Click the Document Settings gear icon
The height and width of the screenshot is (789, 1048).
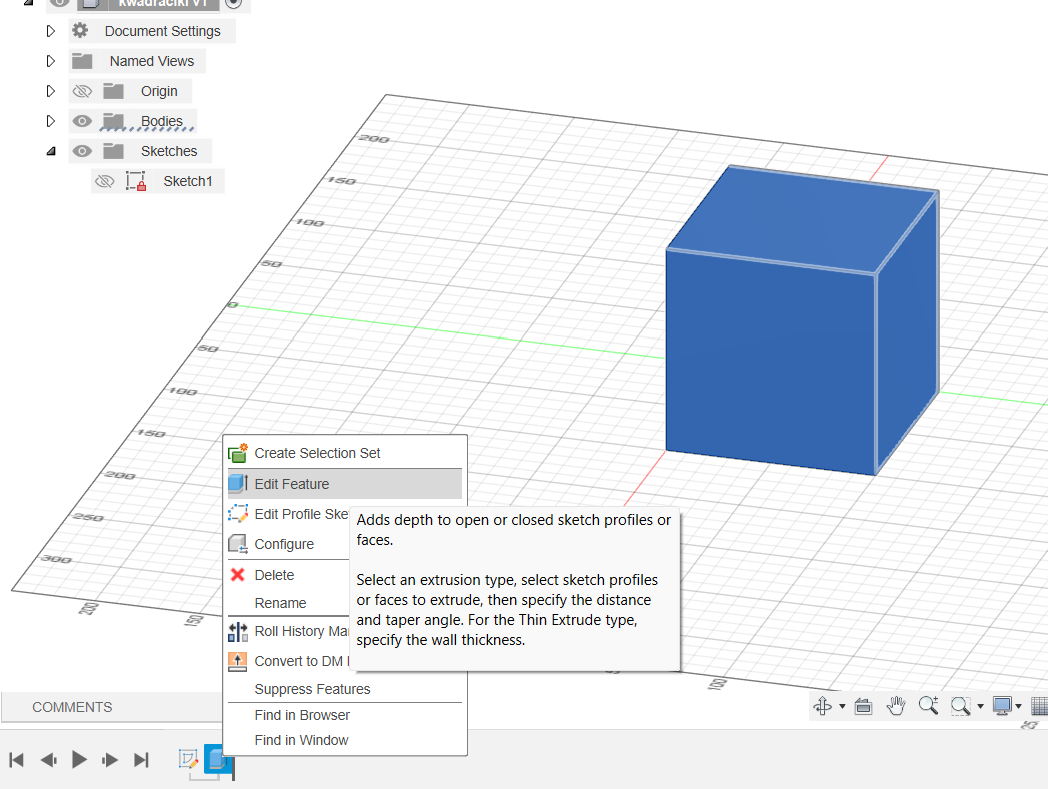coord(80,30)
